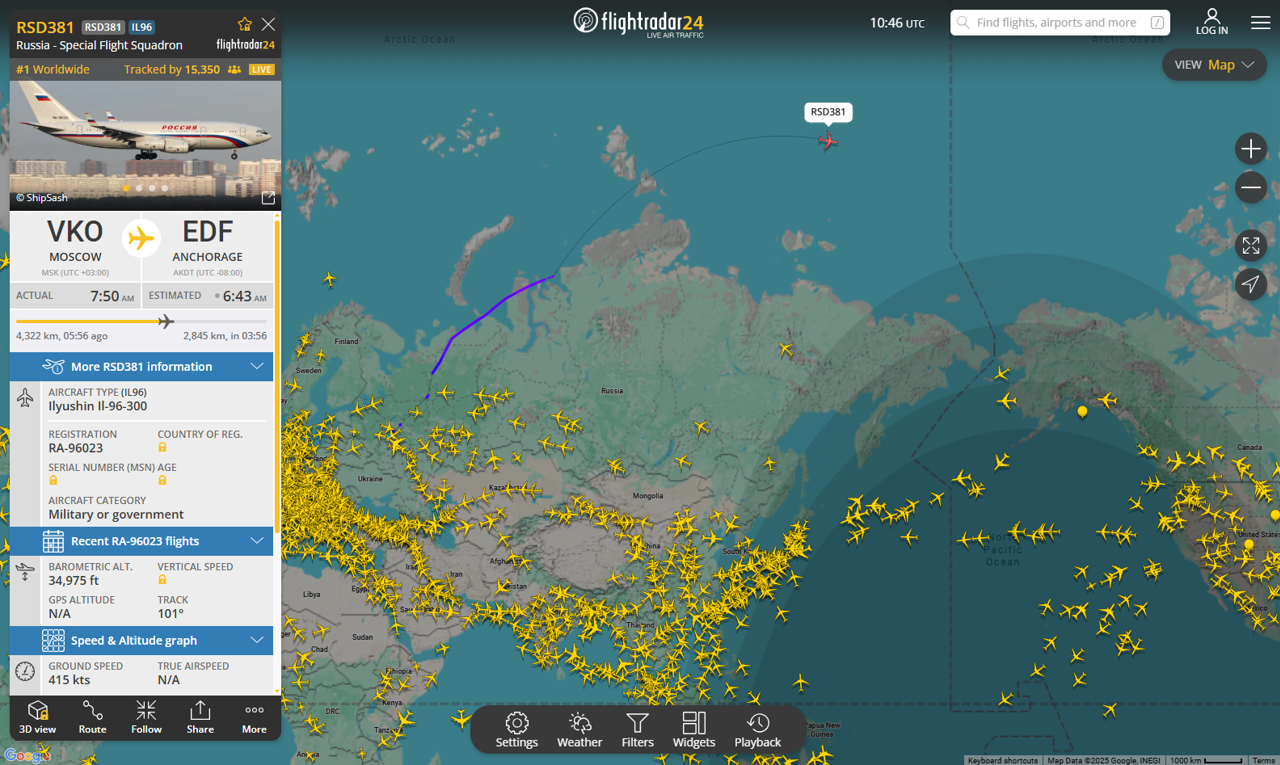Follow the RSD381 aircraft

[146, 717]
